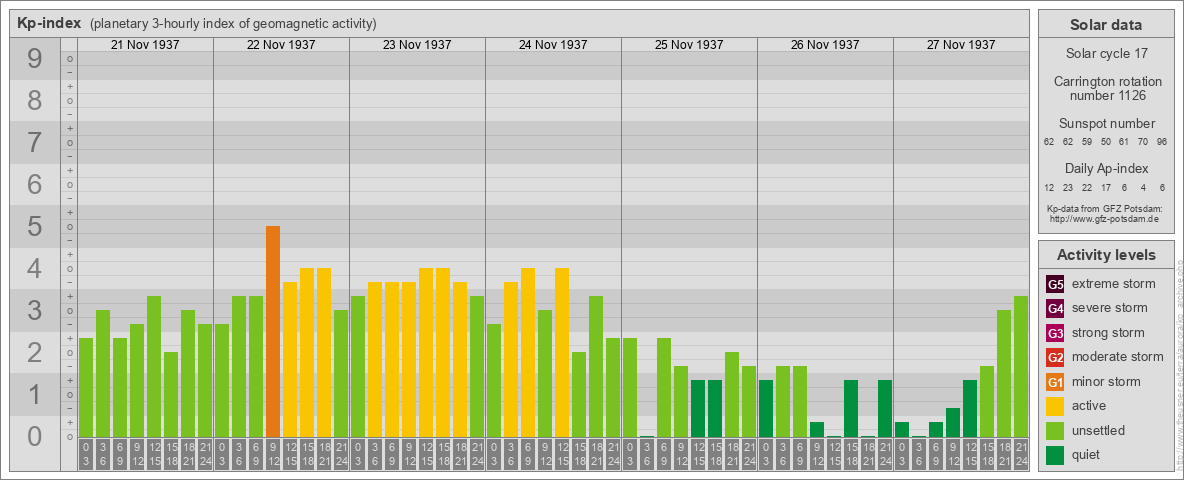Click the 22 Nov 15-18 yellow active bar
The image size is (1184, 480).
tap(307, 352)
